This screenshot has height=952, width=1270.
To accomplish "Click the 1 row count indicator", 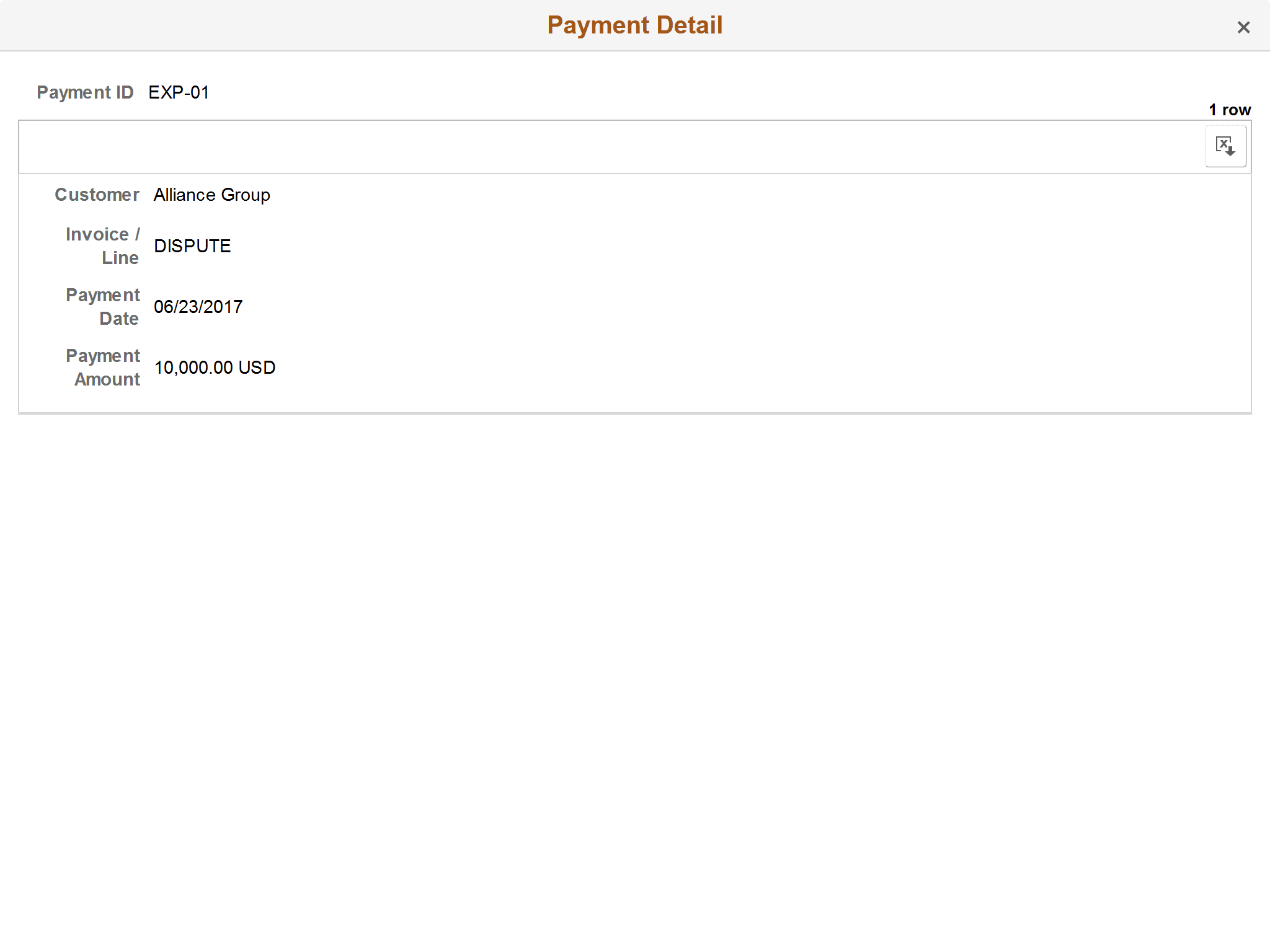I will click(x=1230, y=109).
